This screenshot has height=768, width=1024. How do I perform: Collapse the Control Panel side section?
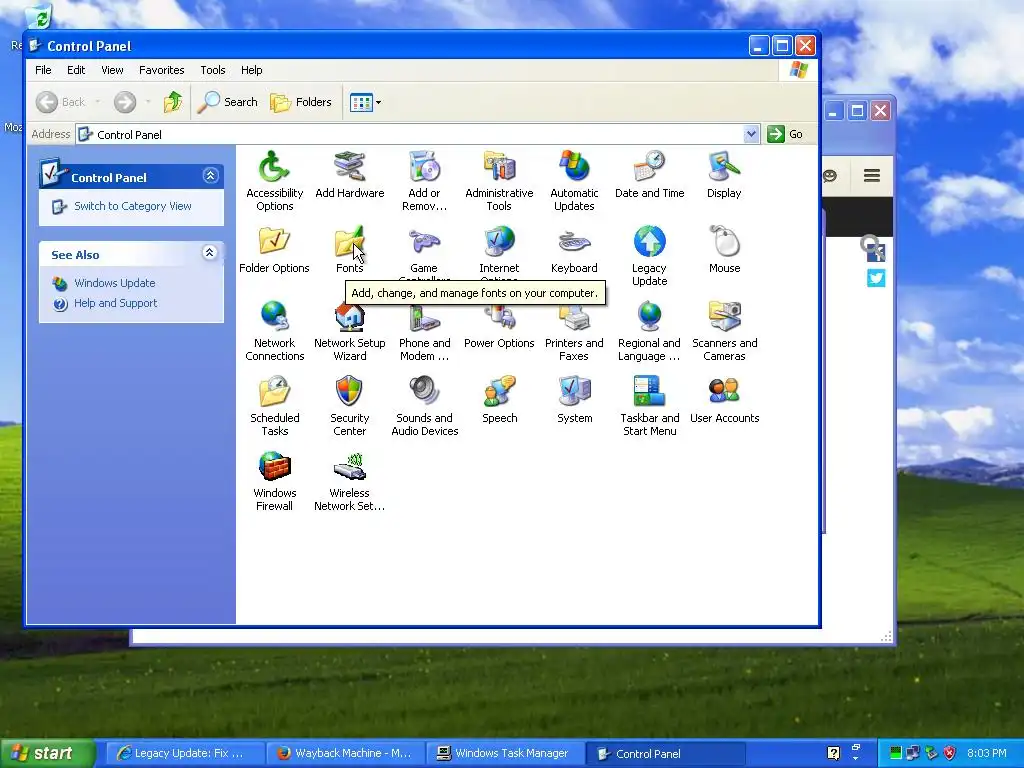point(210,176)
